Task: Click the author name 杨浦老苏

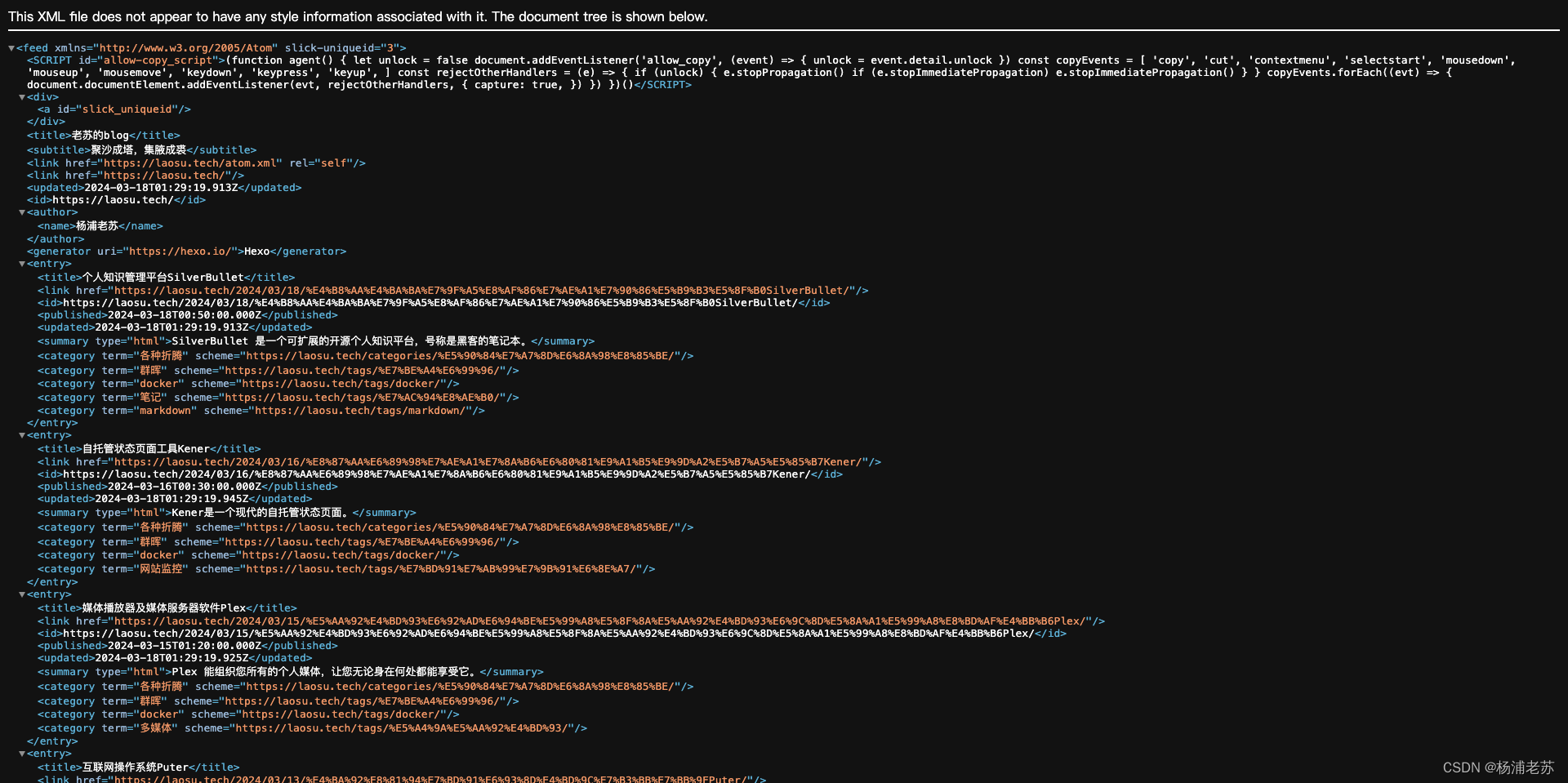Action: coord(97,226)
